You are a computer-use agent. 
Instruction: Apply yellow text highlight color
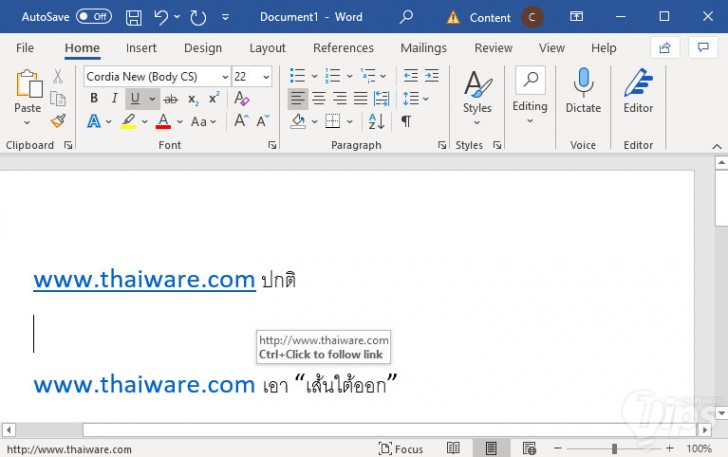click(x=128, y=121)
